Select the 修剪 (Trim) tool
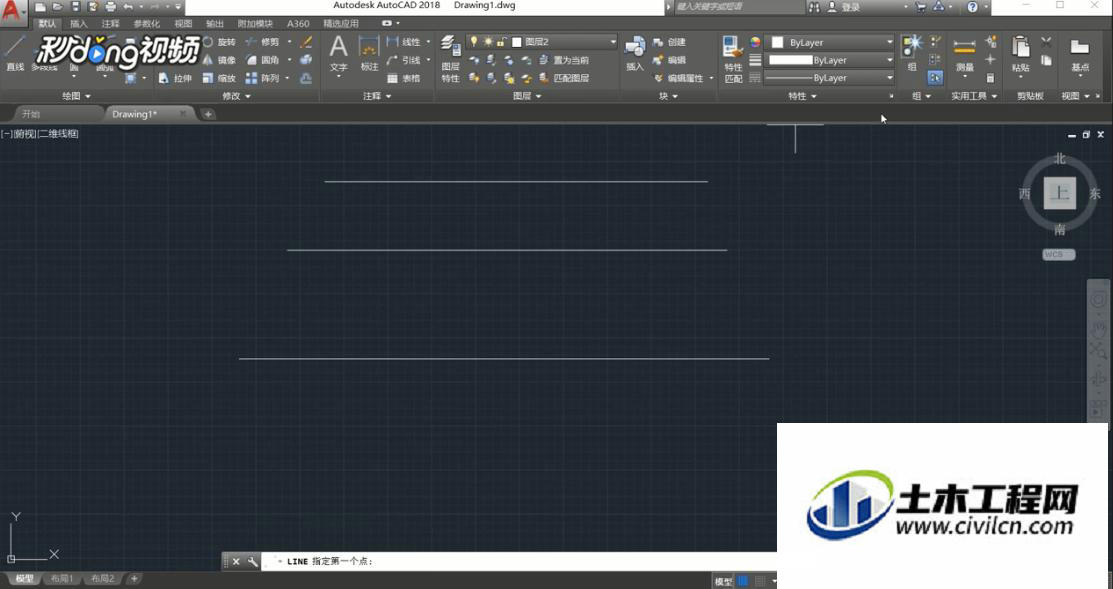Image resolution: width=1113 pixels, height=589 pixels. [263, 43]
